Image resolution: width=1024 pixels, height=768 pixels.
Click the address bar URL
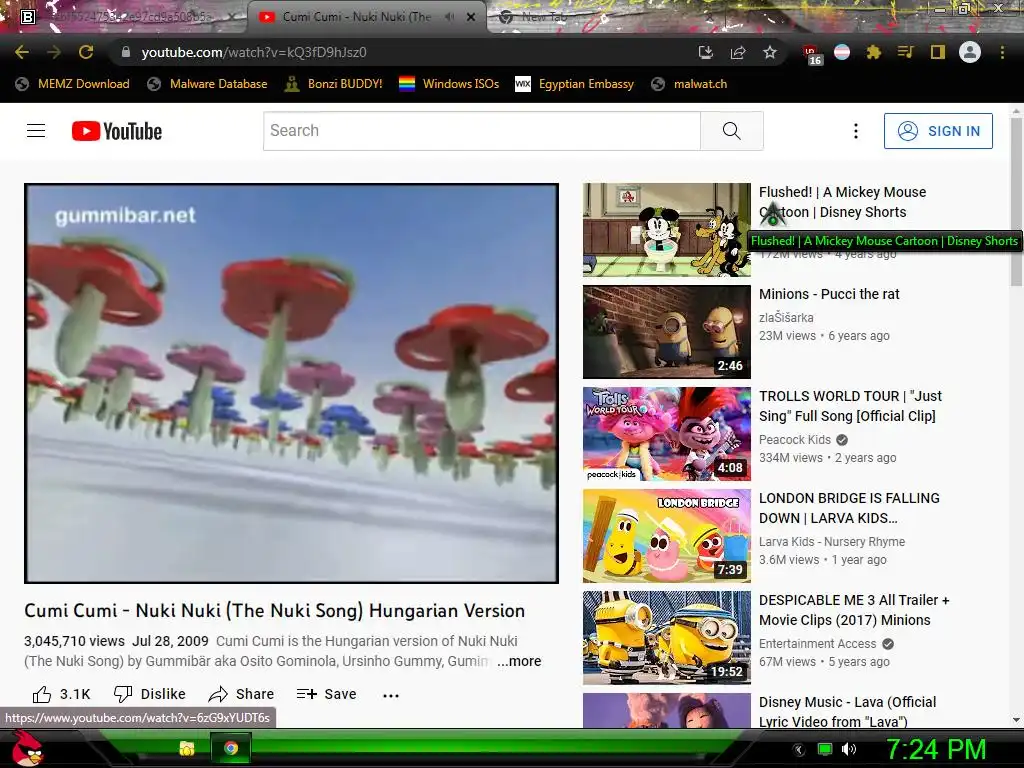(253, 52)
